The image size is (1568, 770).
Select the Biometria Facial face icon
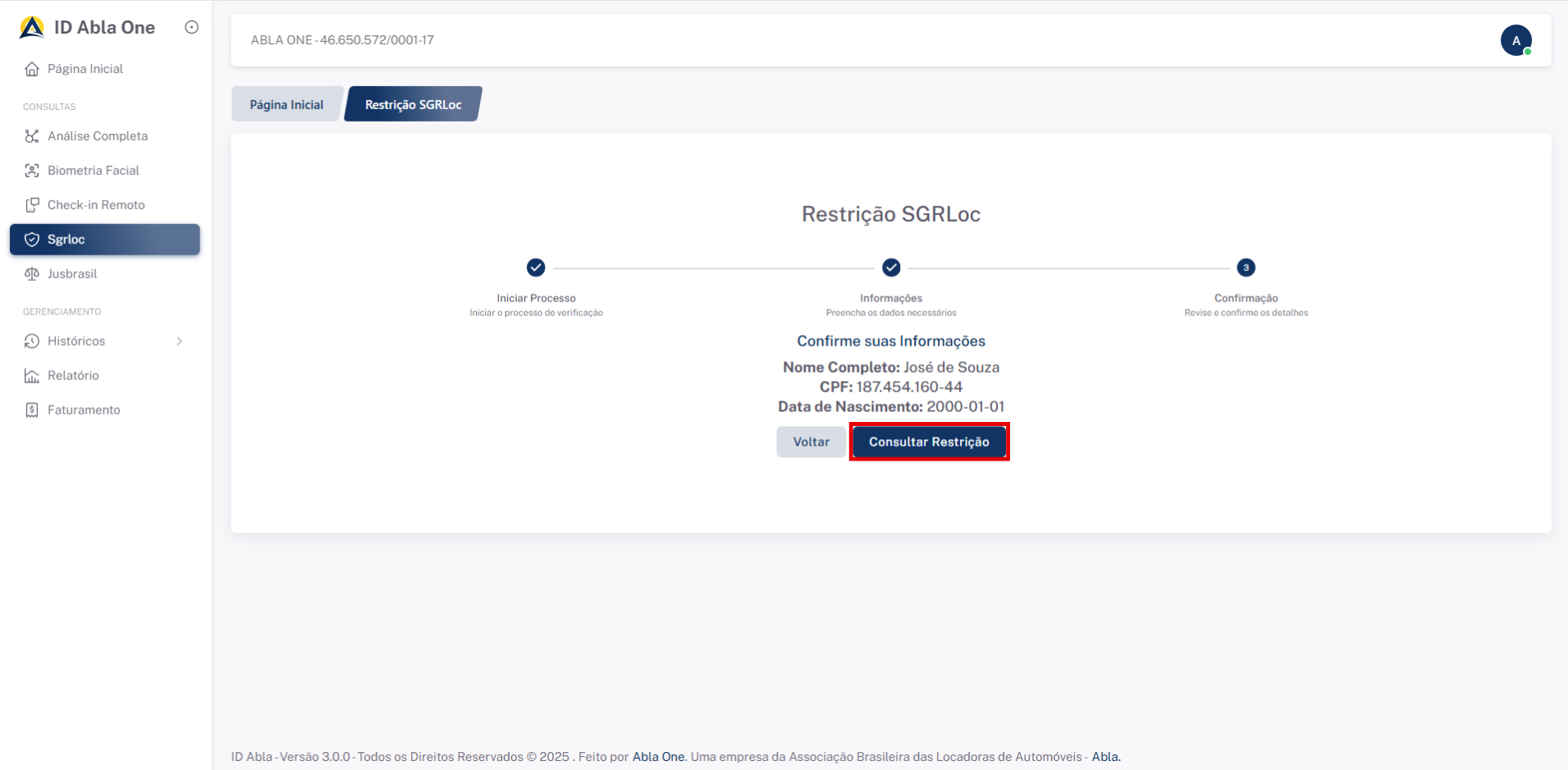tap(32, 171)
